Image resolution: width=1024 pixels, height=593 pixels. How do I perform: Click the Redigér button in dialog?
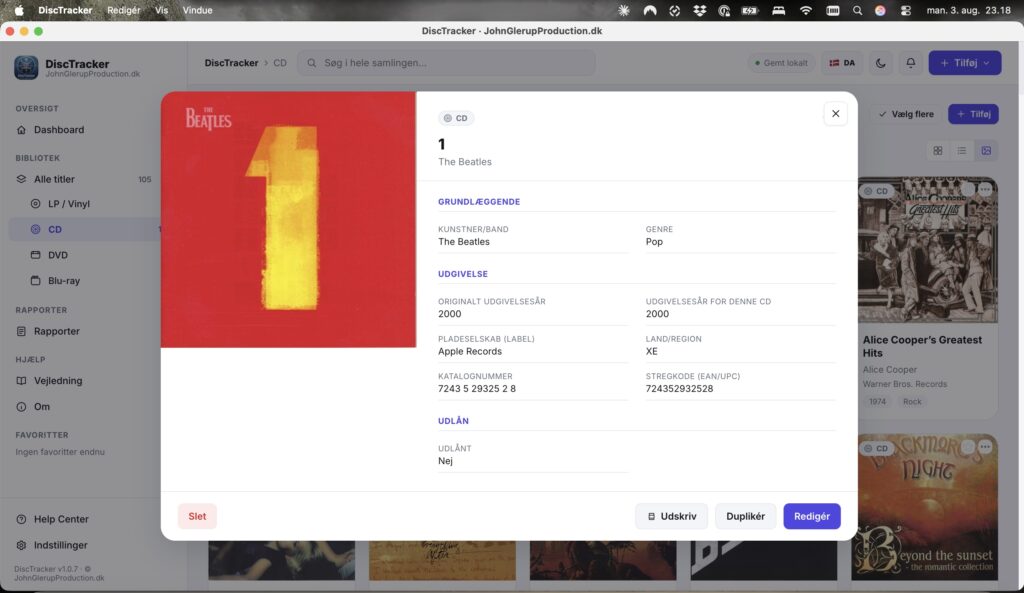coord(812,516)
